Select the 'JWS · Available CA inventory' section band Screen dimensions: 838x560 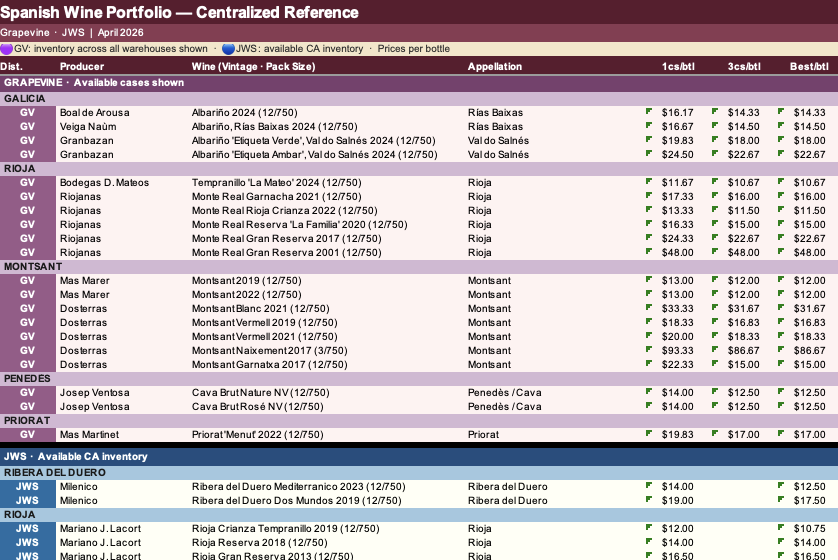pyautogui.click(x=419, y=456)
